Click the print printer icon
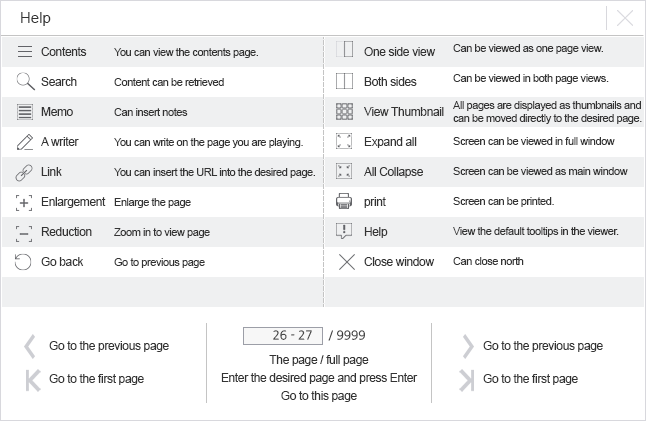 point(345,201)
